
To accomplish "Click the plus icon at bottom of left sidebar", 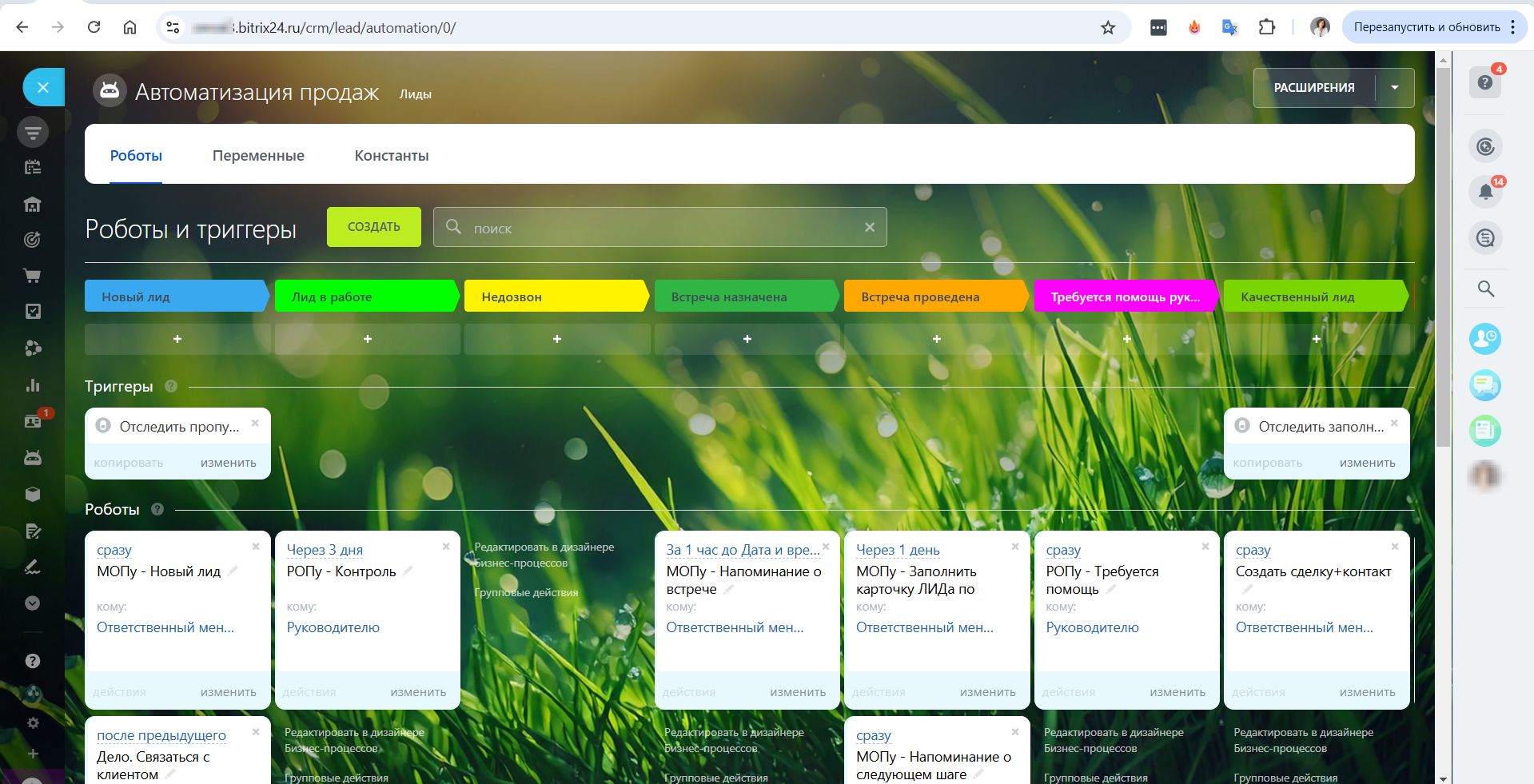I will 33,754.
